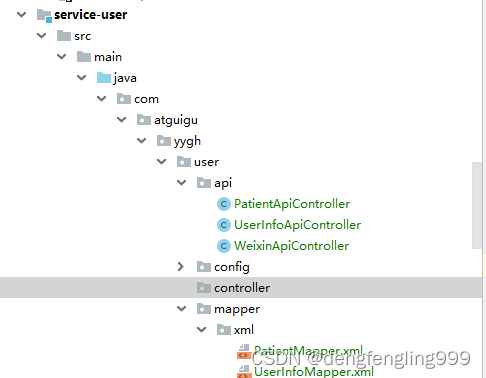486x378 pixels.
Task: Collapse the yygh package chevron
Action: click(142, 141)
